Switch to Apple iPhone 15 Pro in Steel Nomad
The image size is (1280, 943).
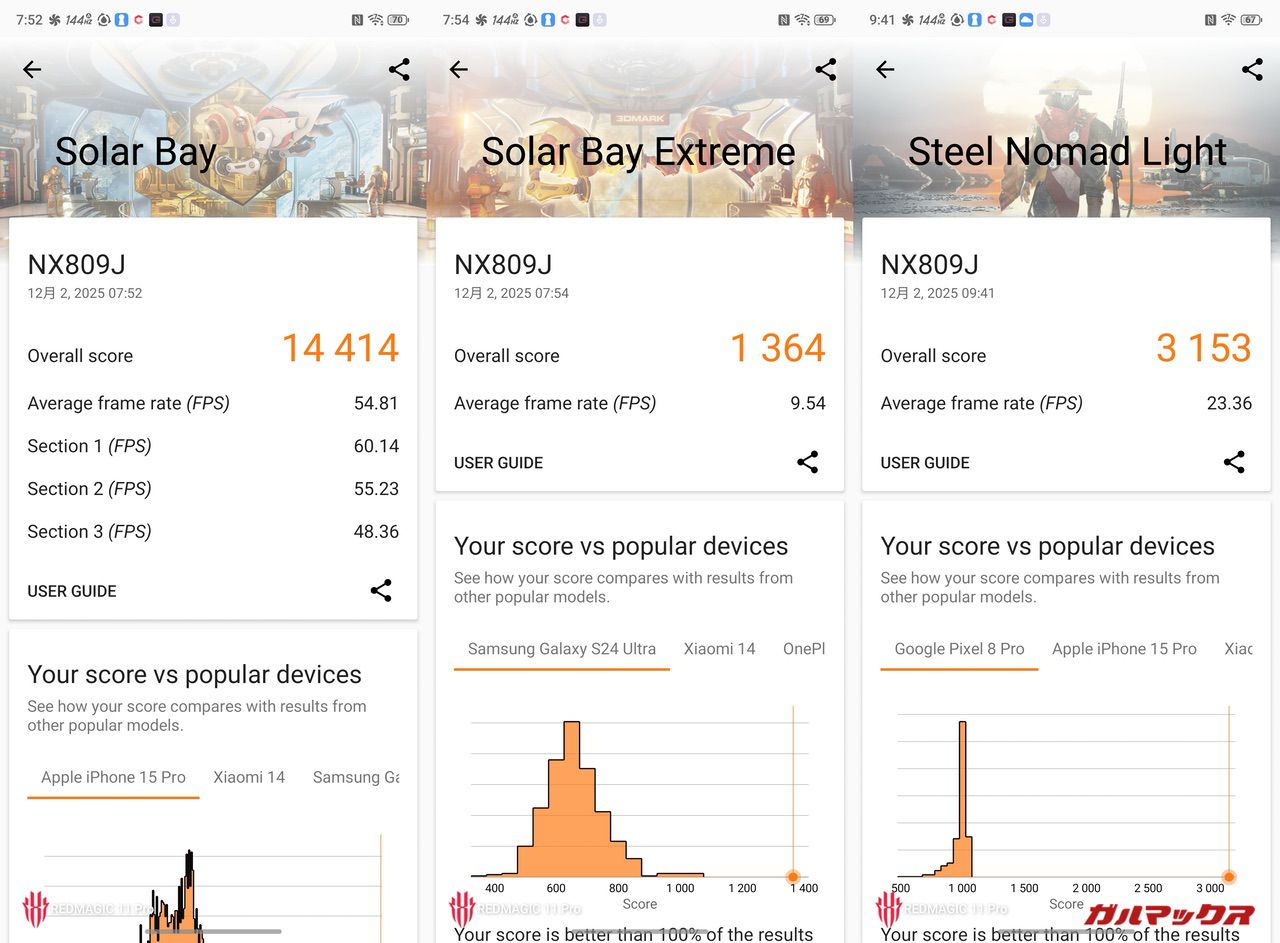(x=1124, y=649)
